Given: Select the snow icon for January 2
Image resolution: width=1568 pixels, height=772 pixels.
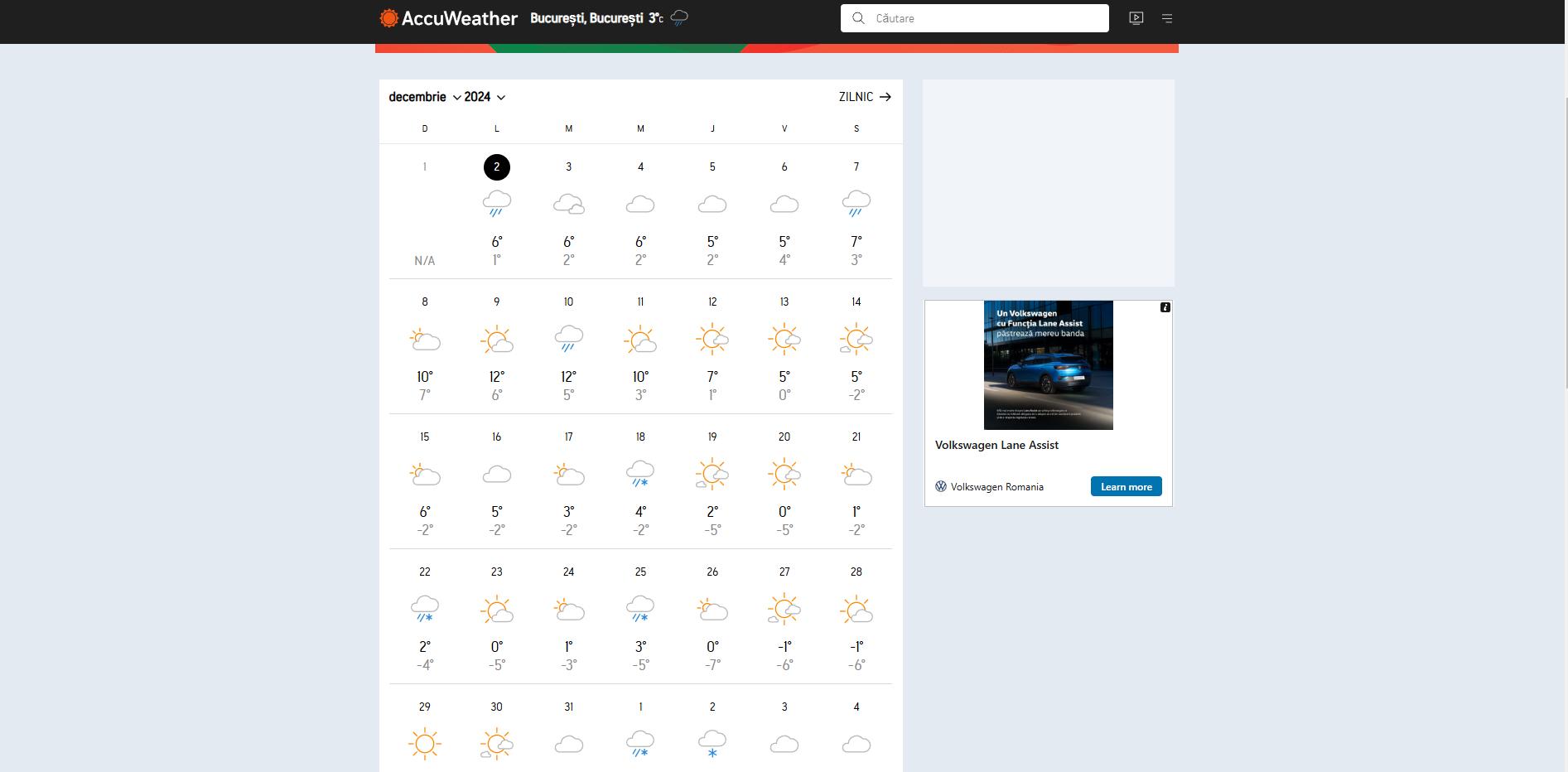Looking at the screenshot, I should pos(712,744).
